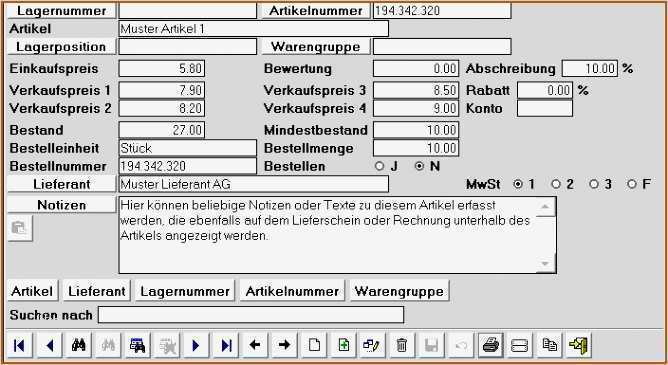This screenshot has width=668, height=365.
Task: Click the Notizen button
Action: pos(62,205)
